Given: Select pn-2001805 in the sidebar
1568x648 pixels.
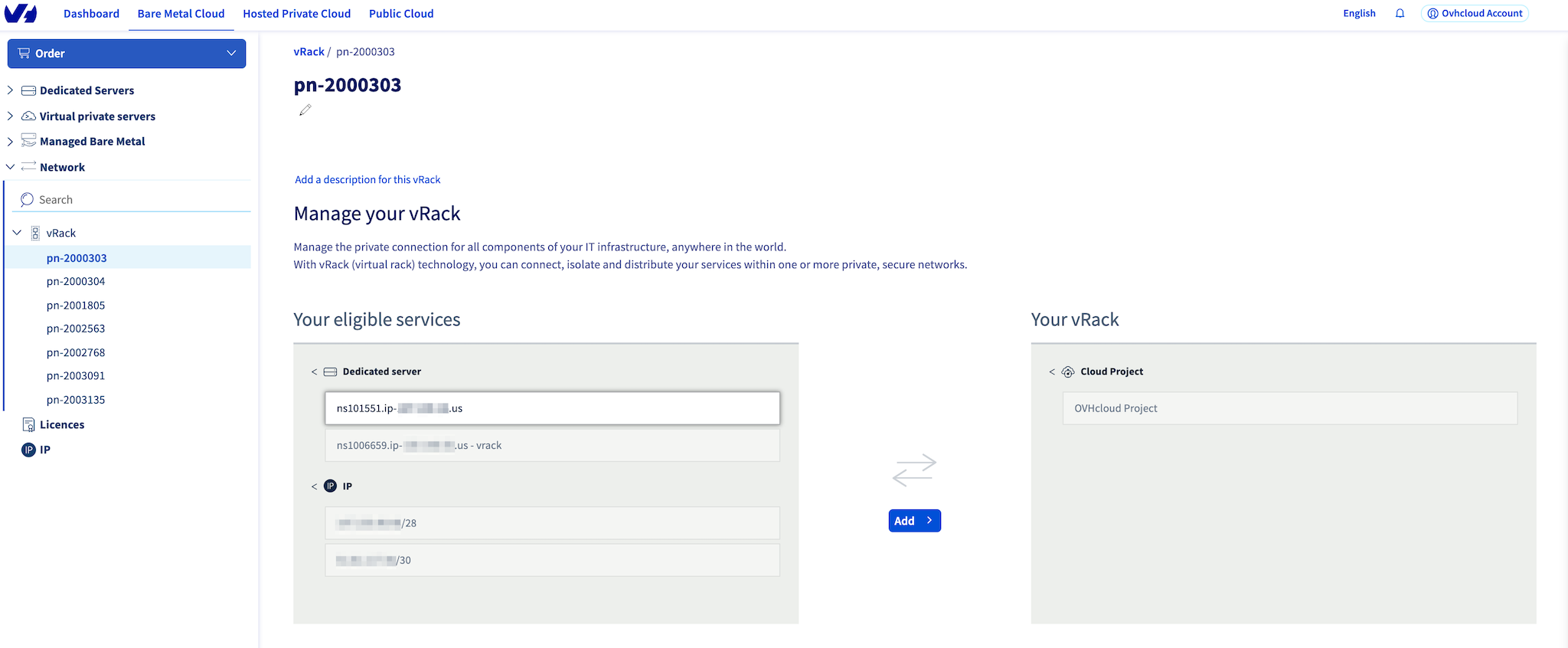Looking at the screenshot, I should [76, 305].
